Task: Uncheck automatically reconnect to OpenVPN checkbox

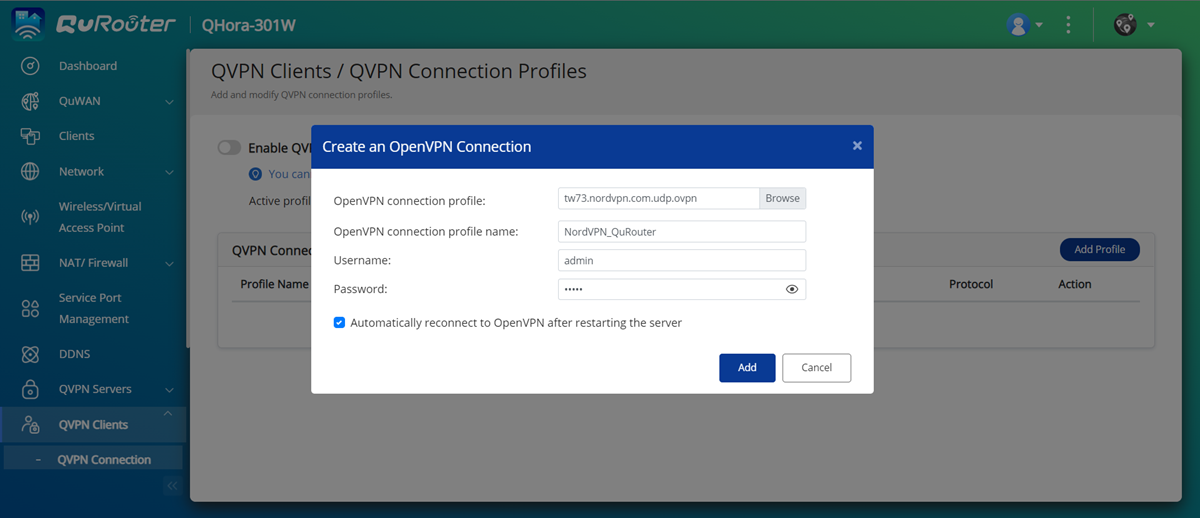Action: [340, 323]
